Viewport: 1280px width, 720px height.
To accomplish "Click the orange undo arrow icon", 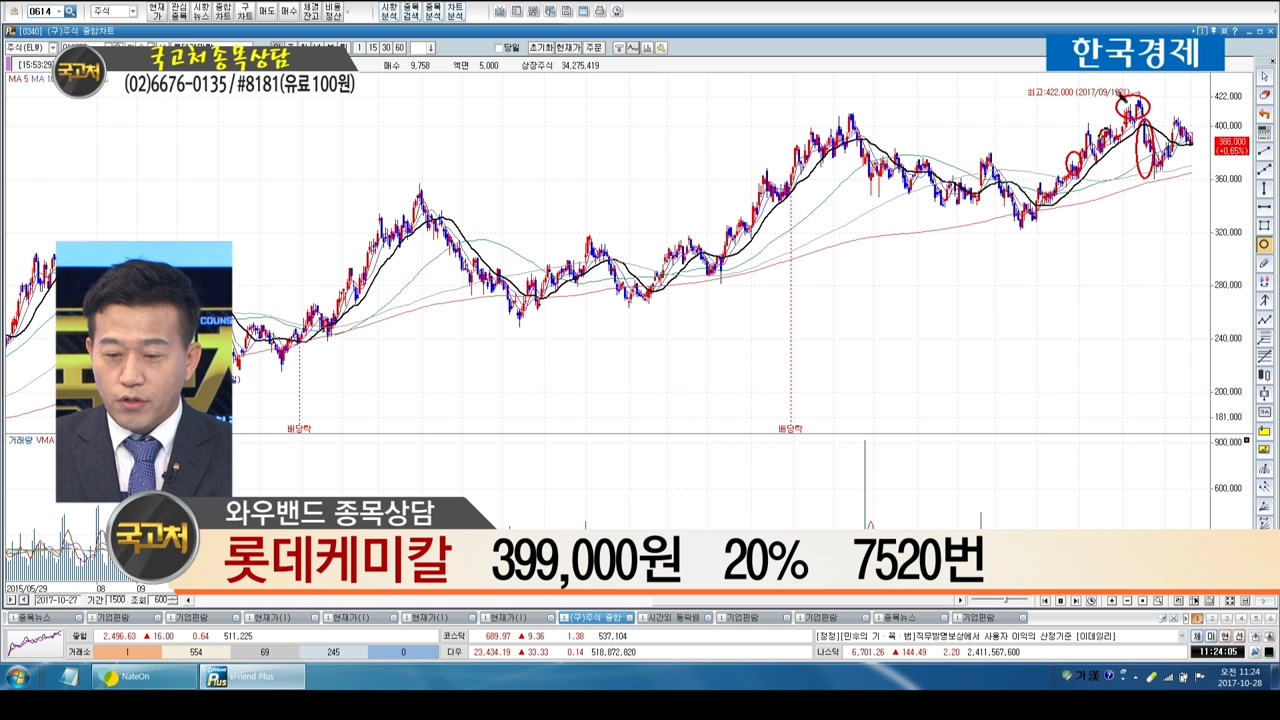I will 1265,114.
